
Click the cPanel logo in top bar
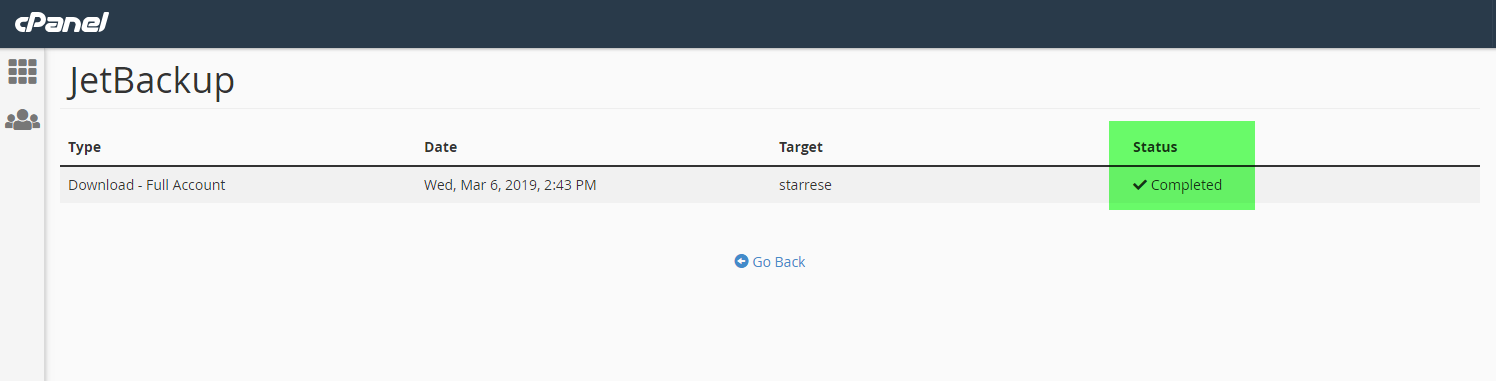[x=62, y=22]
